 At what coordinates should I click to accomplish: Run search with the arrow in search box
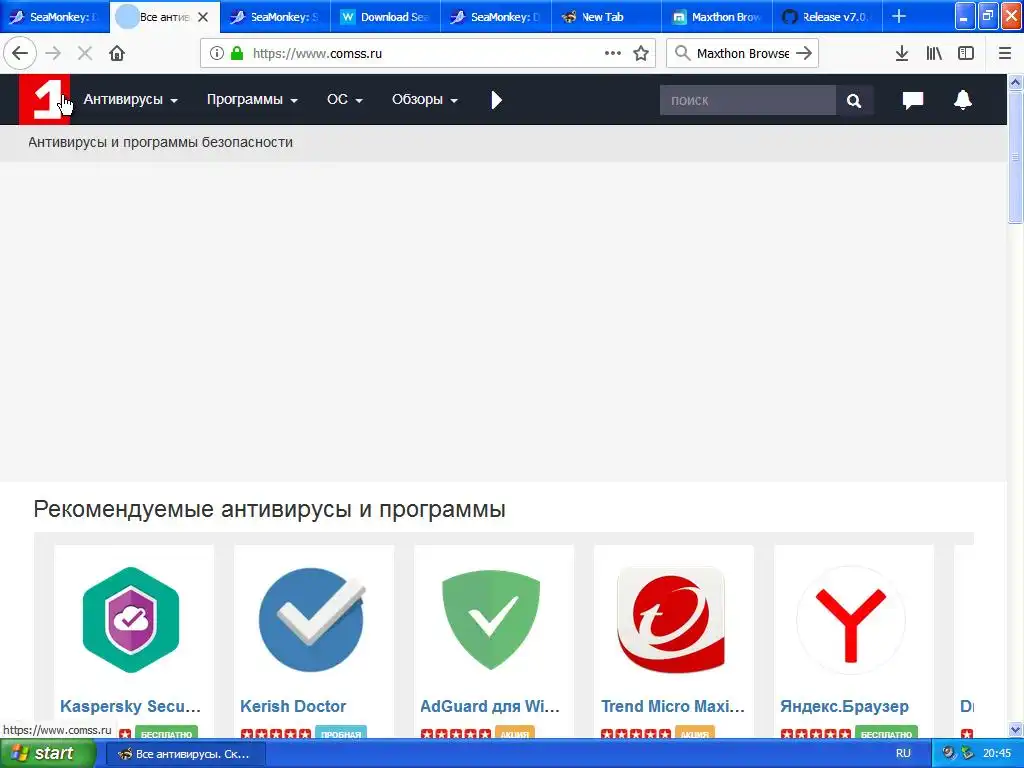pos(804,54)
